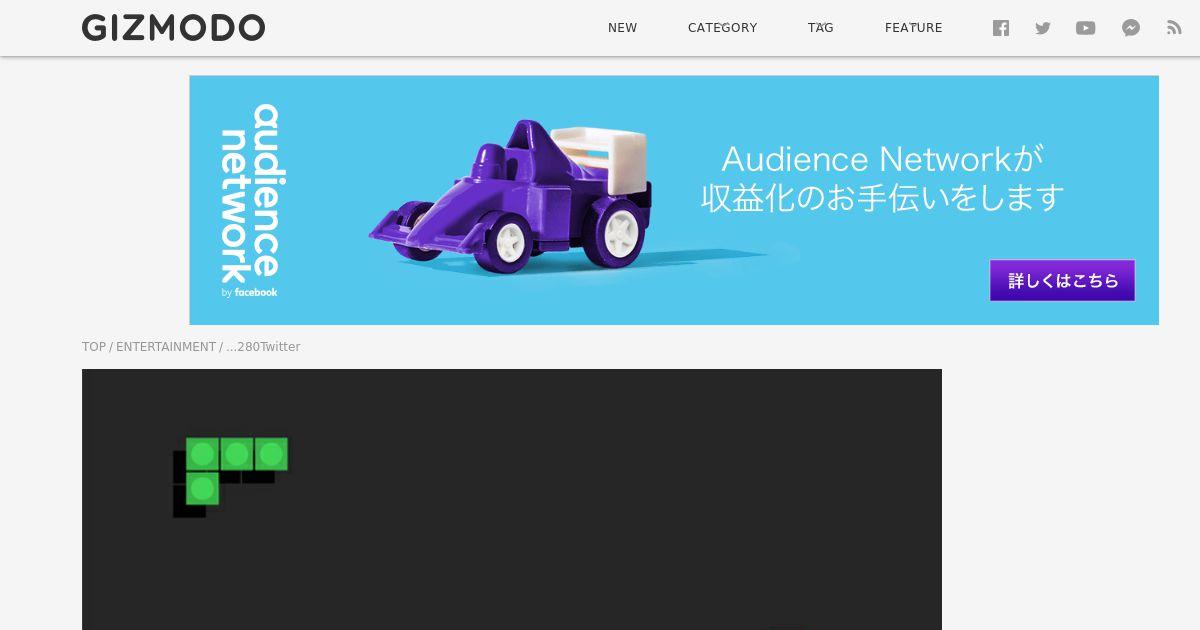Follow the ENTERTAINMENT breadcrumb link
The height and width of the screenshot is (630, 1200).
tap(166, 347)
